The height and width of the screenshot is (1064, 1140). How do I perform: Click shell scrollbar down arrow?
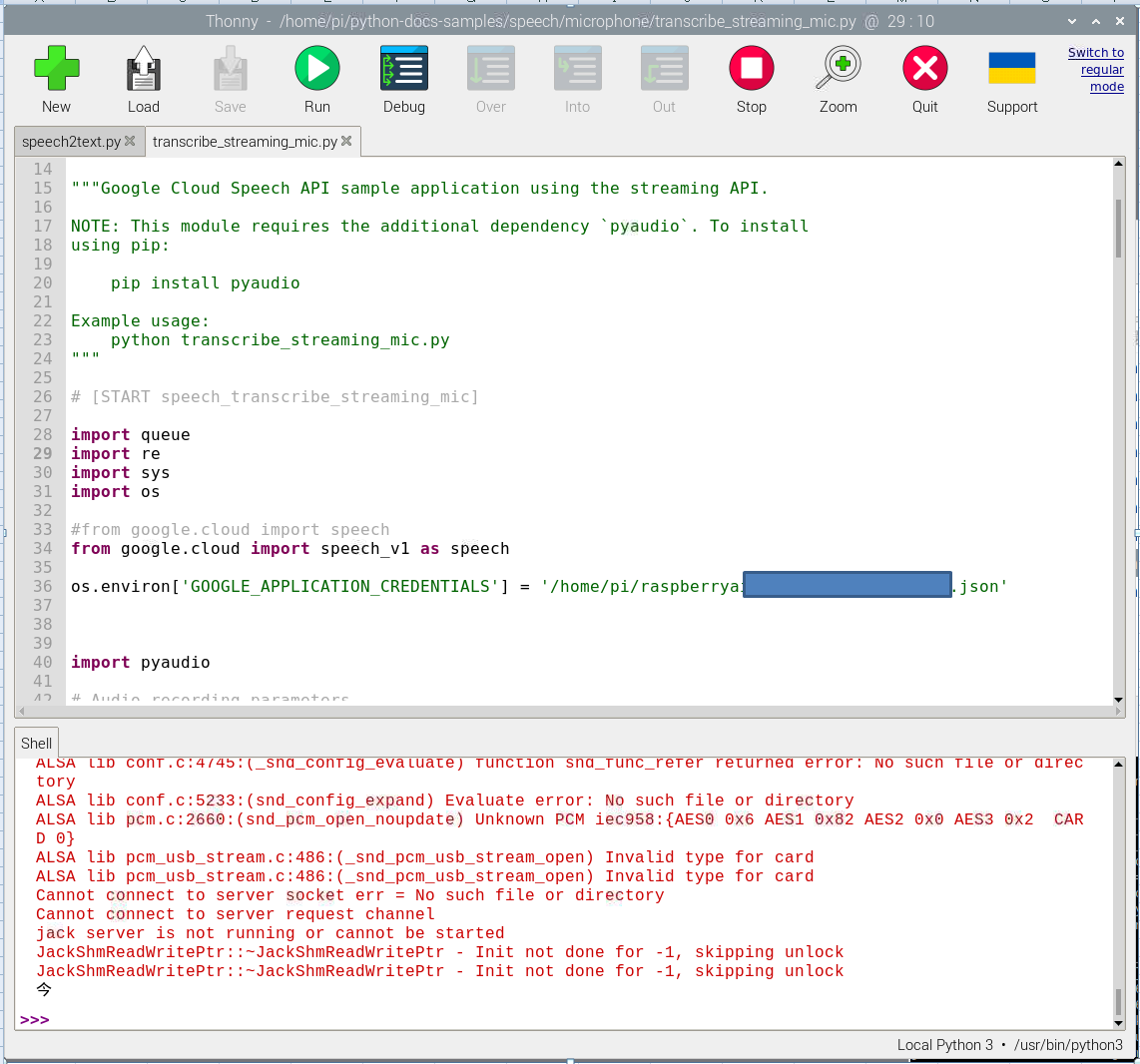[x=1118, y=1023]
